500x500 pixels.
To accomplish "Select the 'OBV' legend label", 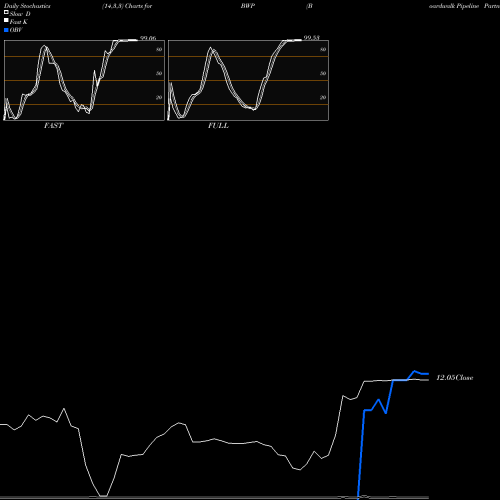I will (16, 30).
